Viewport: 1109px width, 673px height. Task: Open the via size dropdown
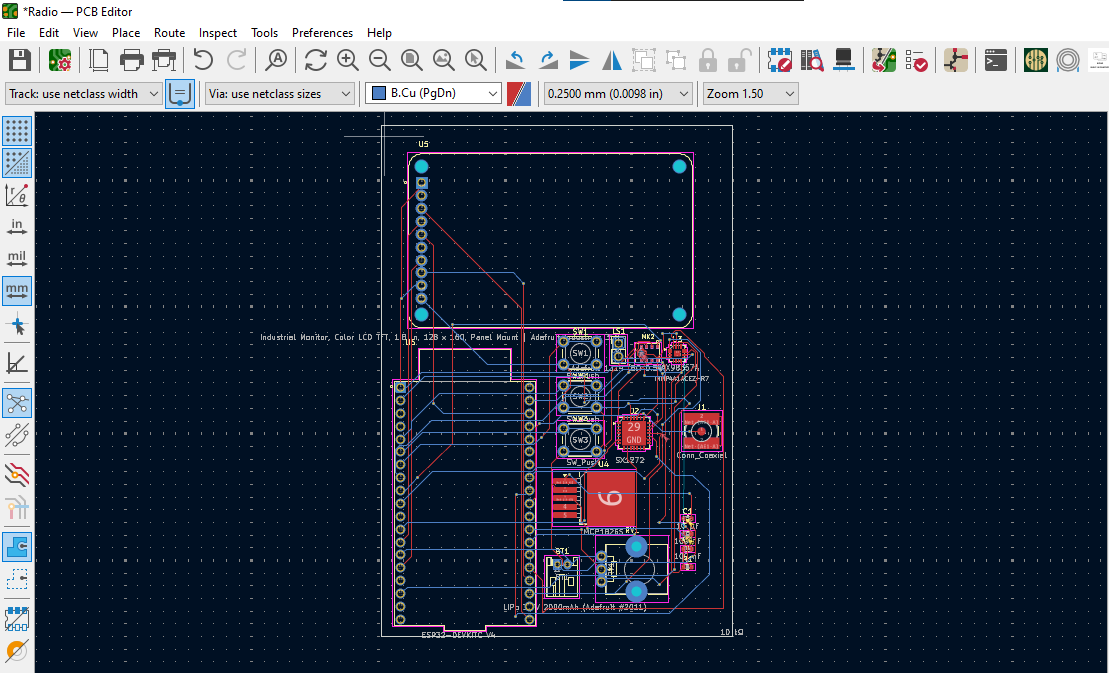(280, 93)
